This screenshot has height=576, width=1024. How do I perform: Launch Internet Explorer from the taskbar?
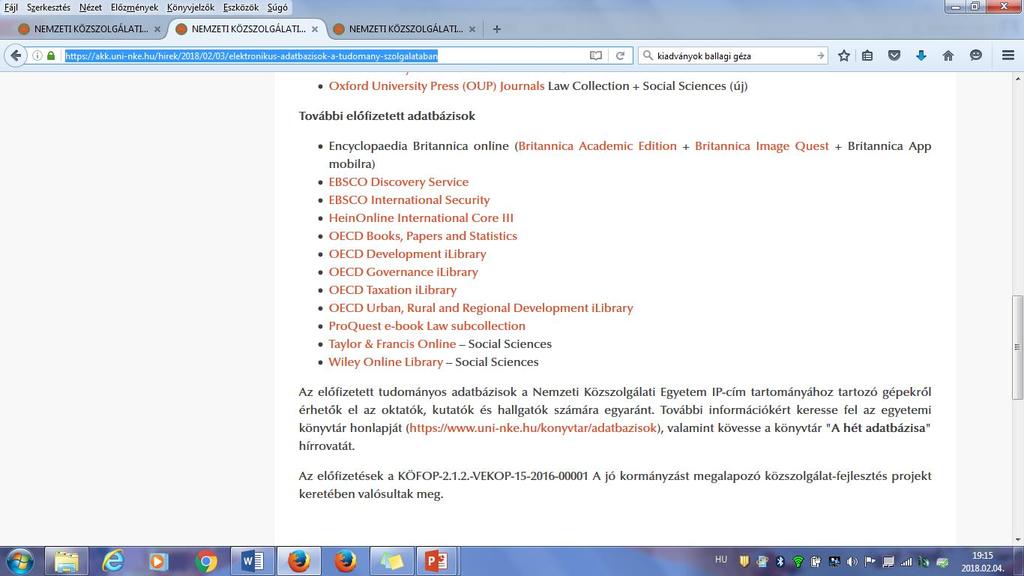113,561
